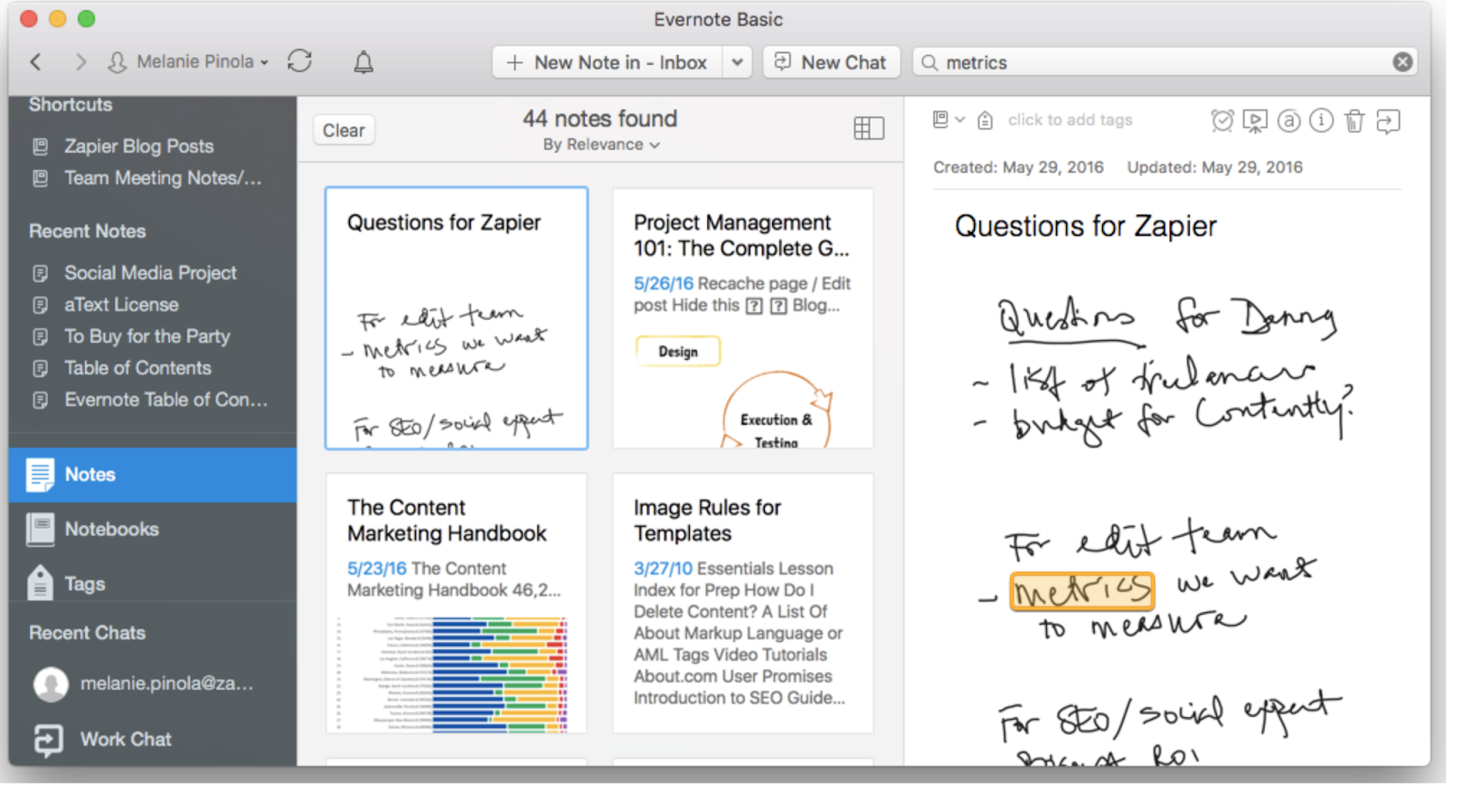Viewport: 1462px width, 812px height.
Task: Open the Social Media Project recent note
Action: tap(150, 273)
